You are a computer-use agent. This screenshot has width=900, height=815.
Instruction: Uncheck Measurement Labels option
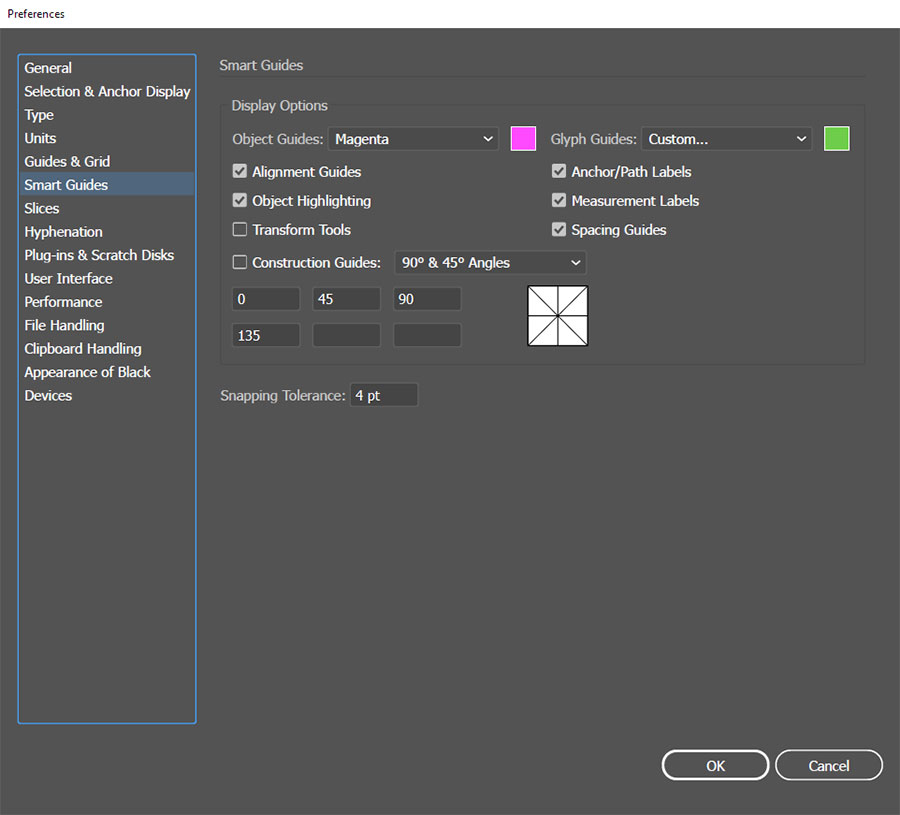(x=559, y=201)
